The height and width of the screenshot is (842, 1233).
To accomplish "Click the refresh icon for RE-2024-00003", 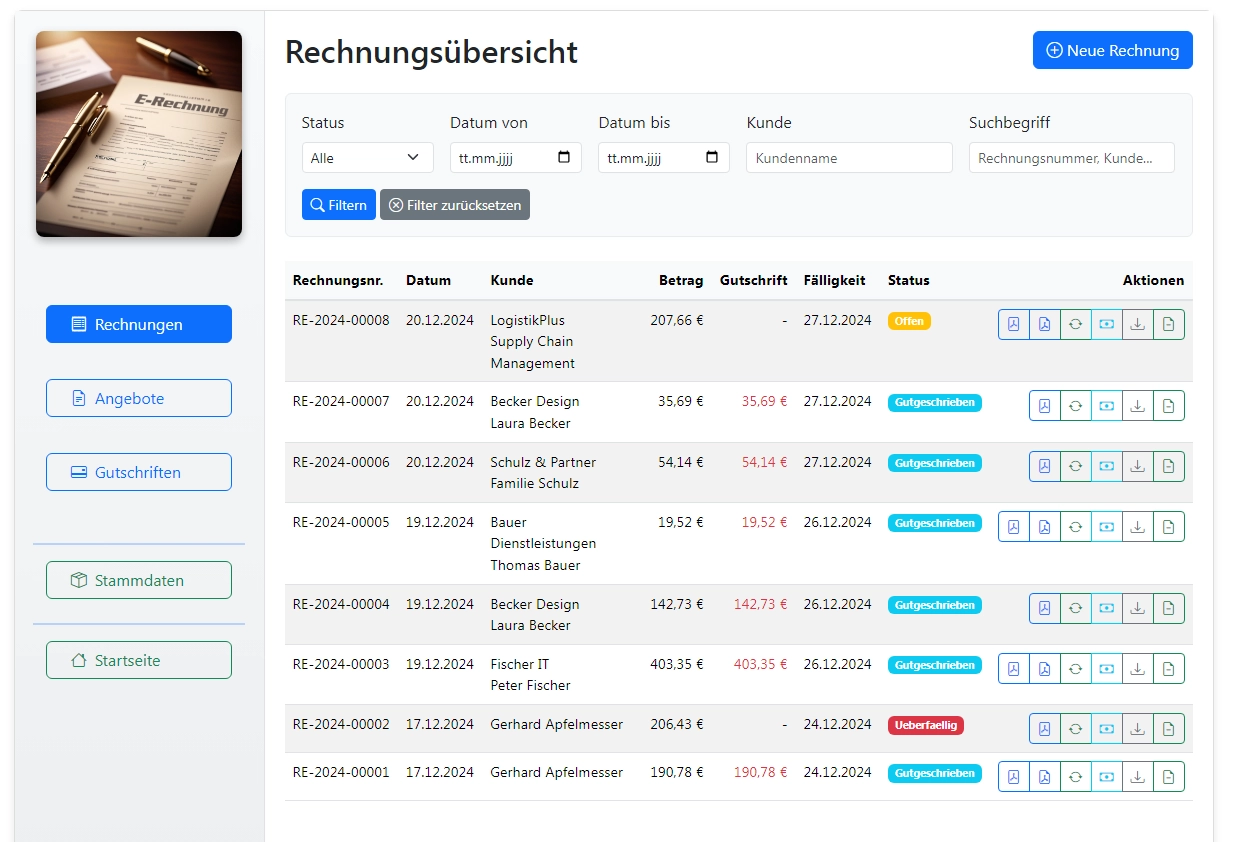I will pyautogui.click(x=1075, y=668).
